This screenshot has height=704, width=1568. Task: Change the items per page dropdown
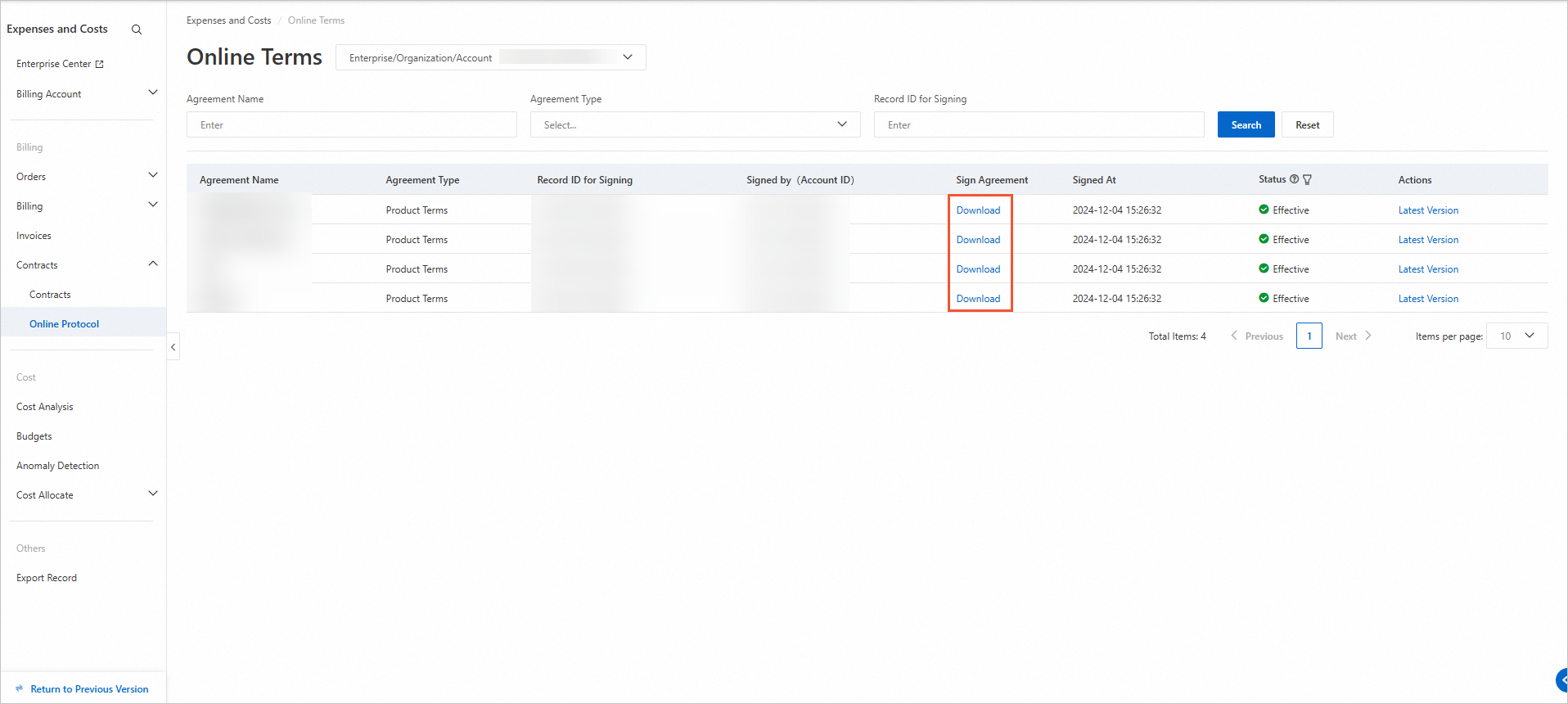1516,336
